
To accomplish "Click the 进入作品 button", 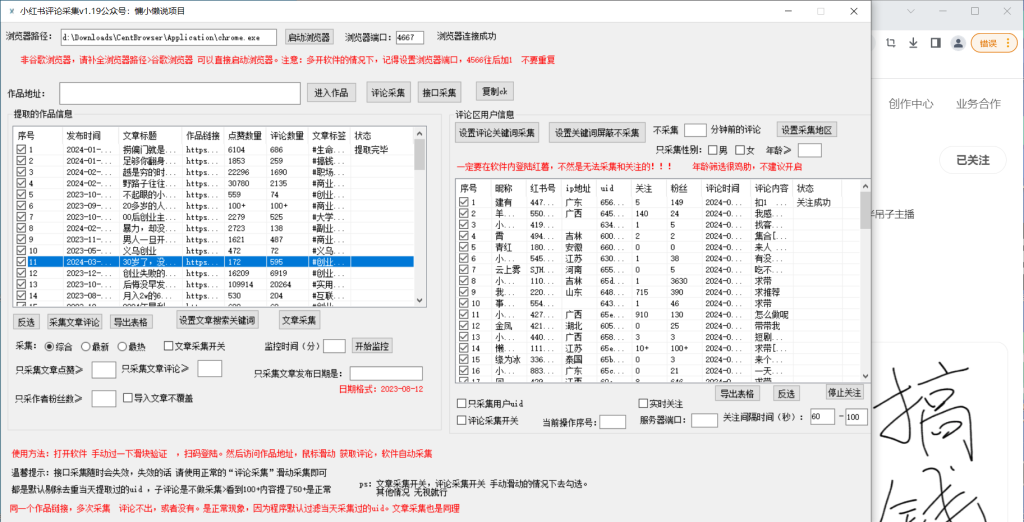I will (331, 93).
